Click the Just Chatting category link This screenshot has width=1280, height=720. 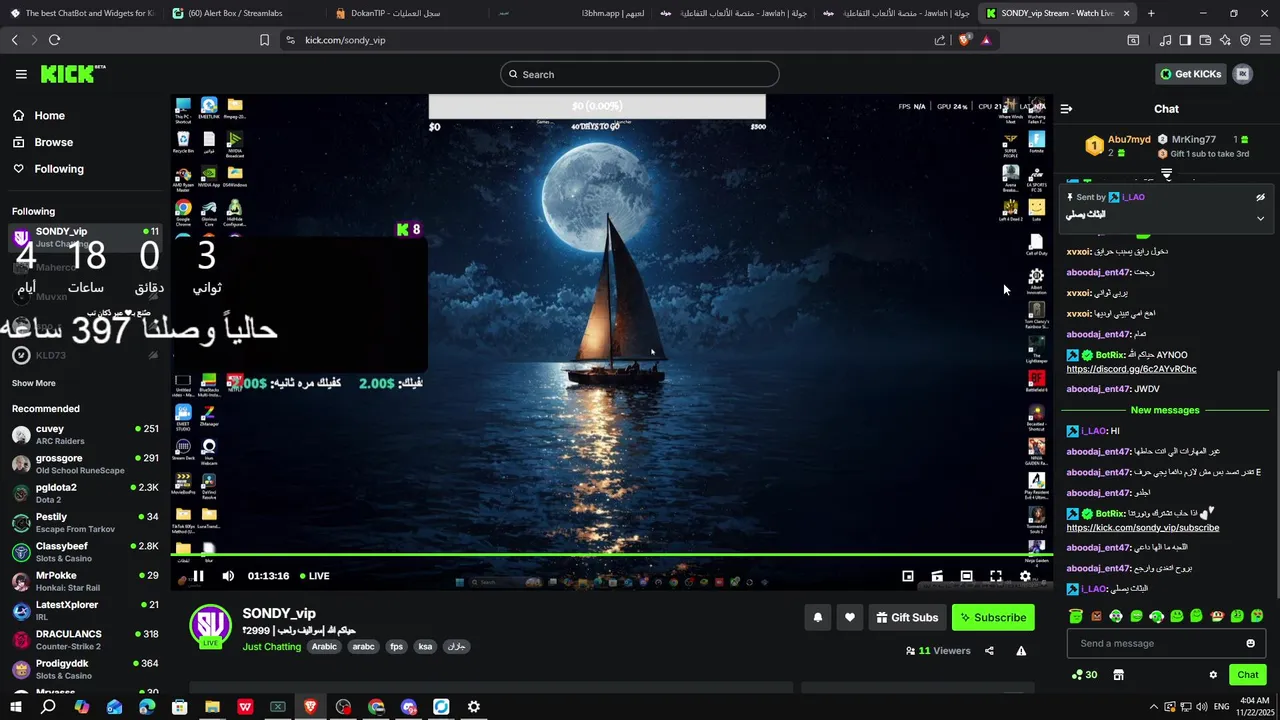[x=271, y=647]
